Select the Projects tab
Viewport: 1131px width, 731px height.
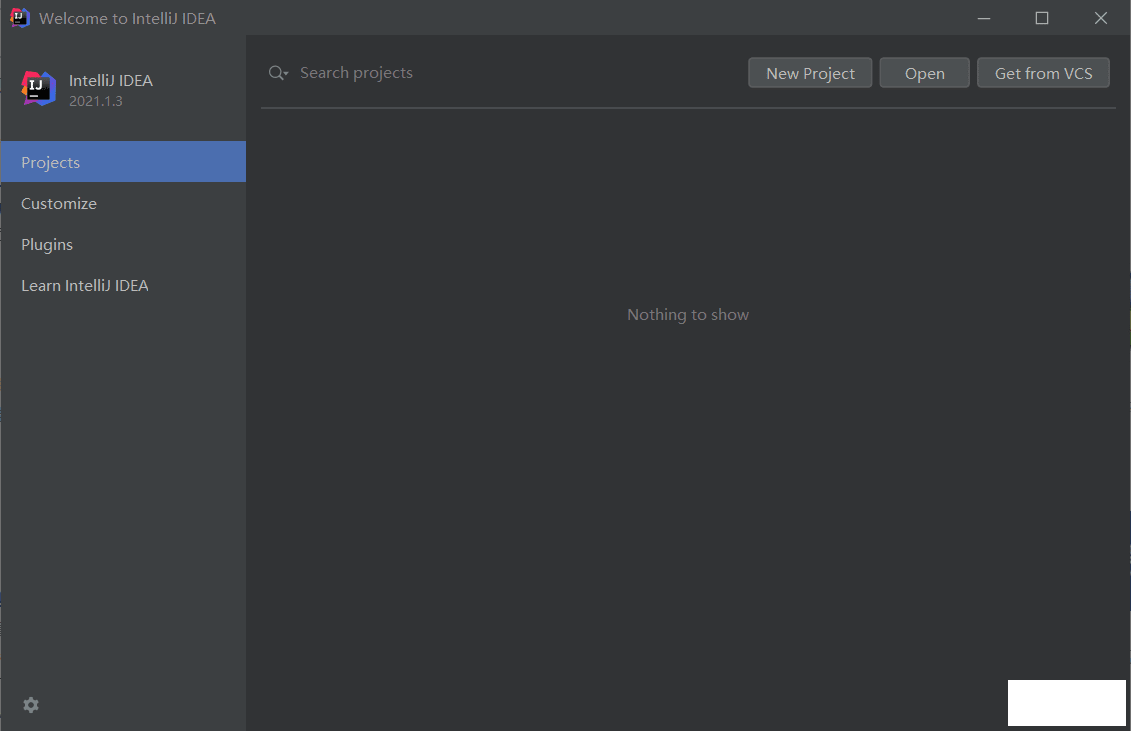51,162
